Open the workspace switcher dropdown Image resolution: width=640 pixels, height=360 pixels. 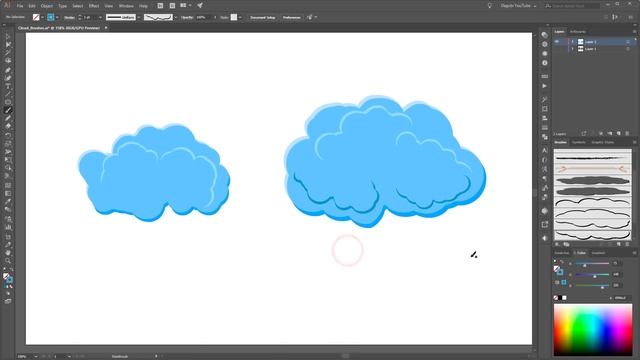518,6
